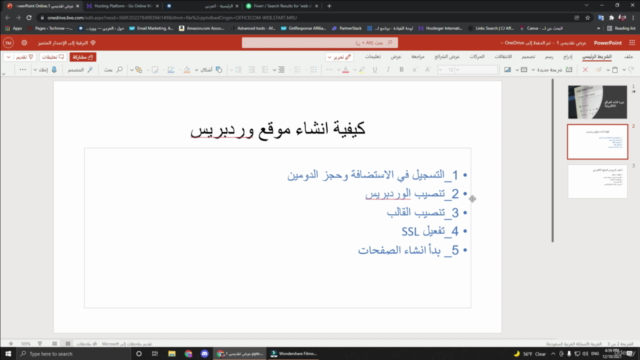Click the Paste clipboard icon

tap(615, 70)
